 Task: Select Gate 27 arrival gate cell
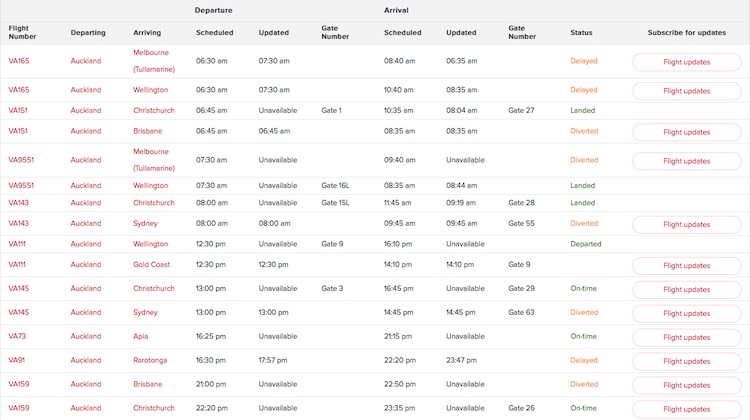tap(521, 110)
